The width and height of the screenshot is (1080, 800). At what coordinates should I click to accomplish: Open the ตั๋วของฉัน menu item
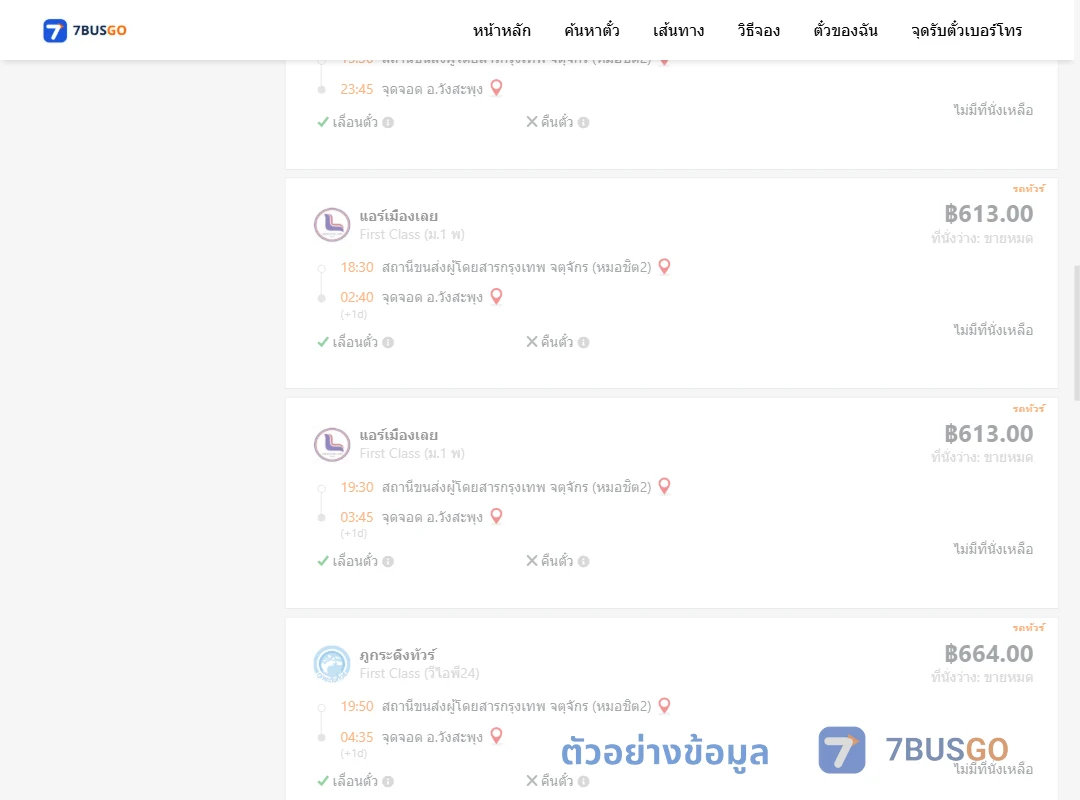pyautogui.click(x=845, y=30)
